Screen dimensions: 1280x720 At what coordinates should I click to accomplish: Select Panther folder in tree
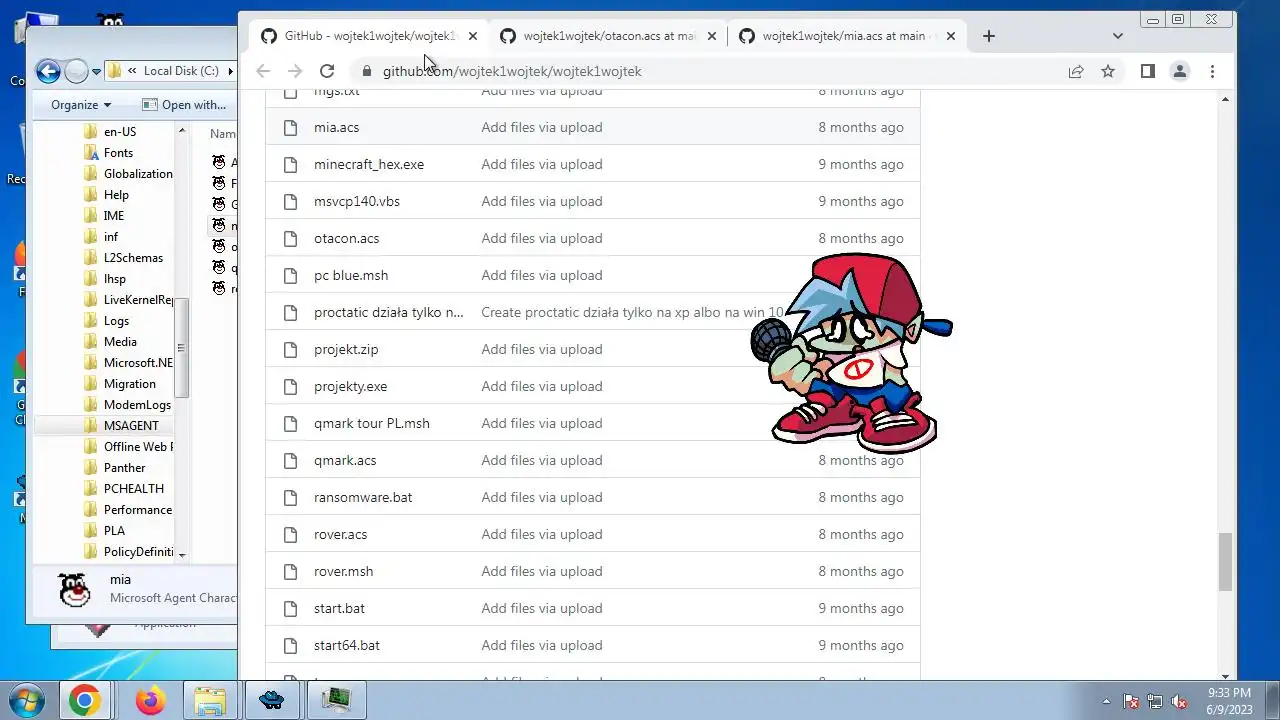click(124, 467)
